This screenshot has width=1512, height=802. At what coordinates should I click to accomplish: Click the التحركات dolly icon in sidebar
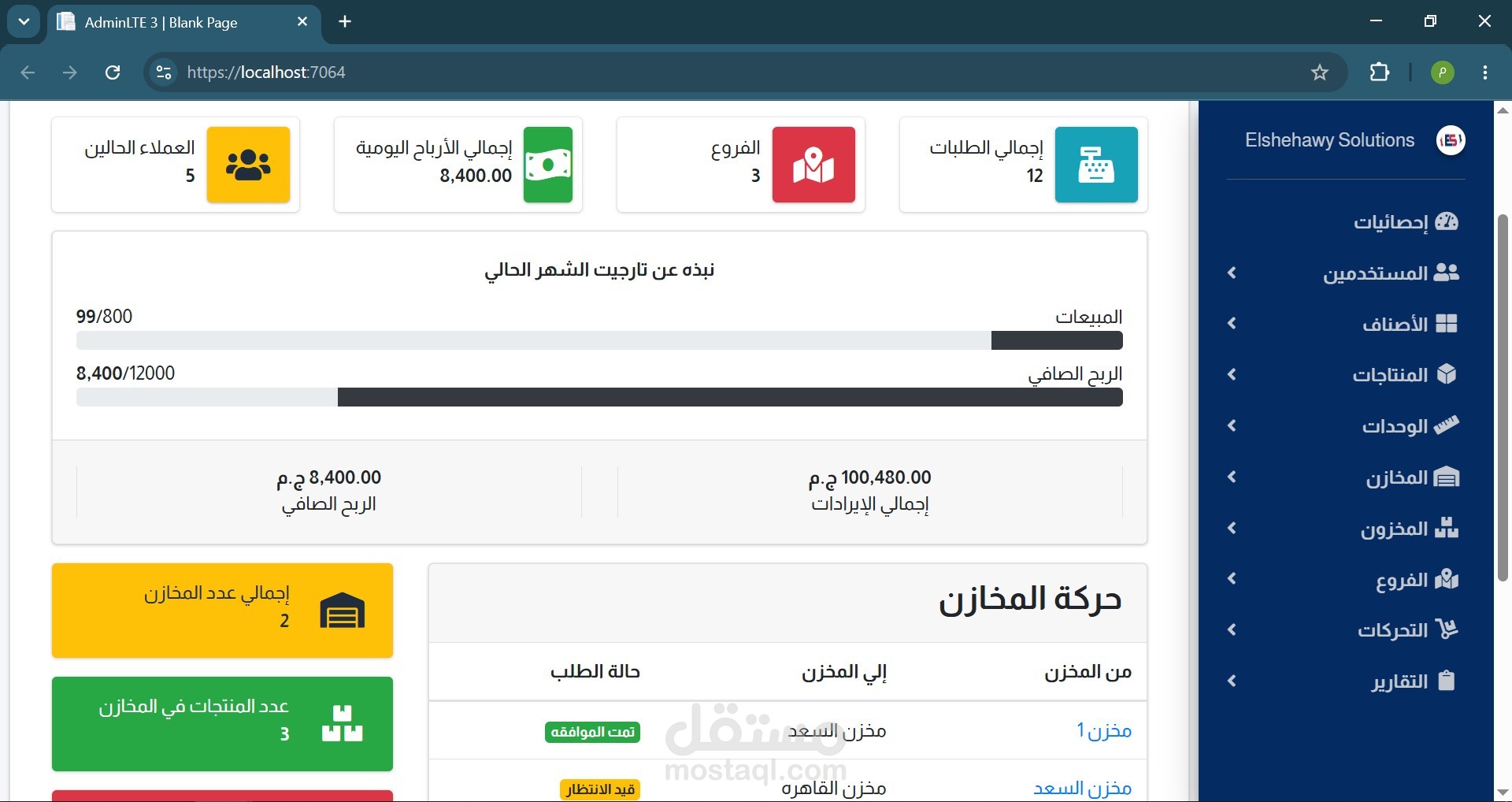(x=1447, y=629)
